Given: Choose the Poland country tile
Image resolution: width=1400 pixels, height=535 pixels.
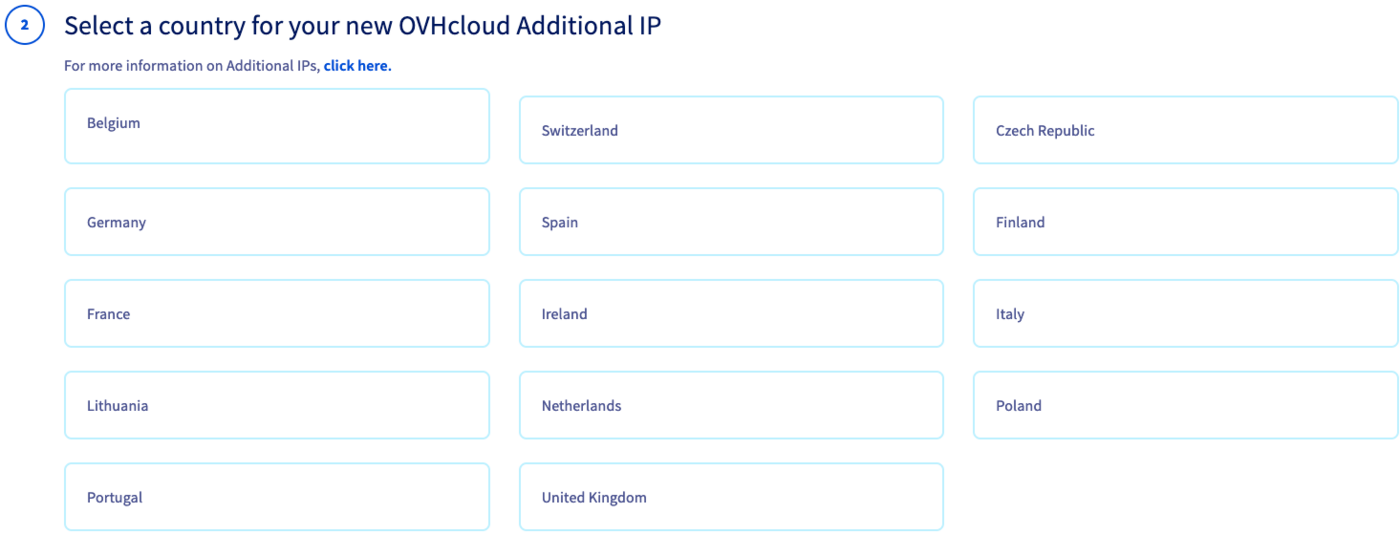Looking at the screenshot, I should click(x=1185, y=405).
